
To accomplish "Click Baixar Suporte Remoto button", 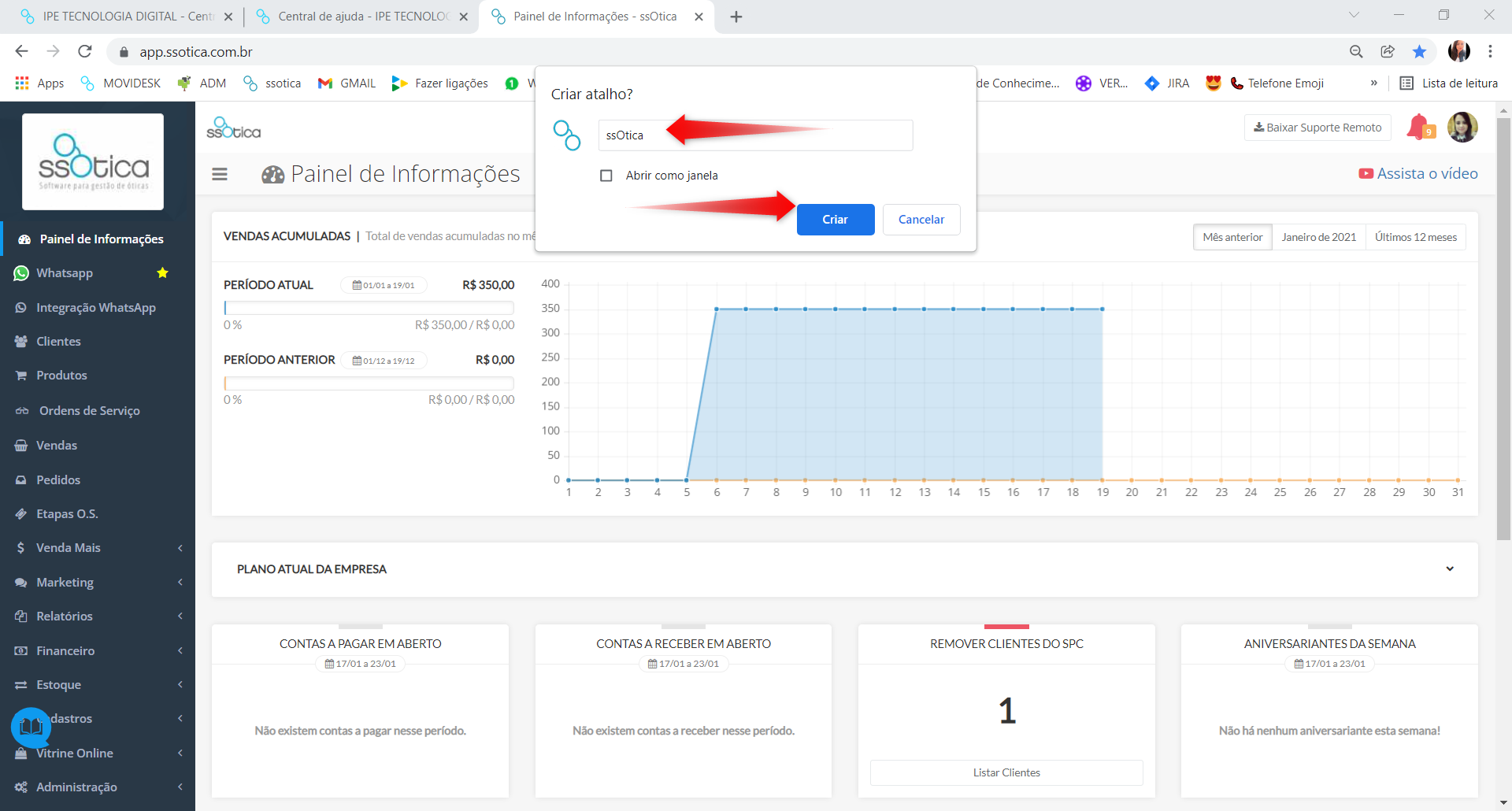I will tap(1317, 128).
